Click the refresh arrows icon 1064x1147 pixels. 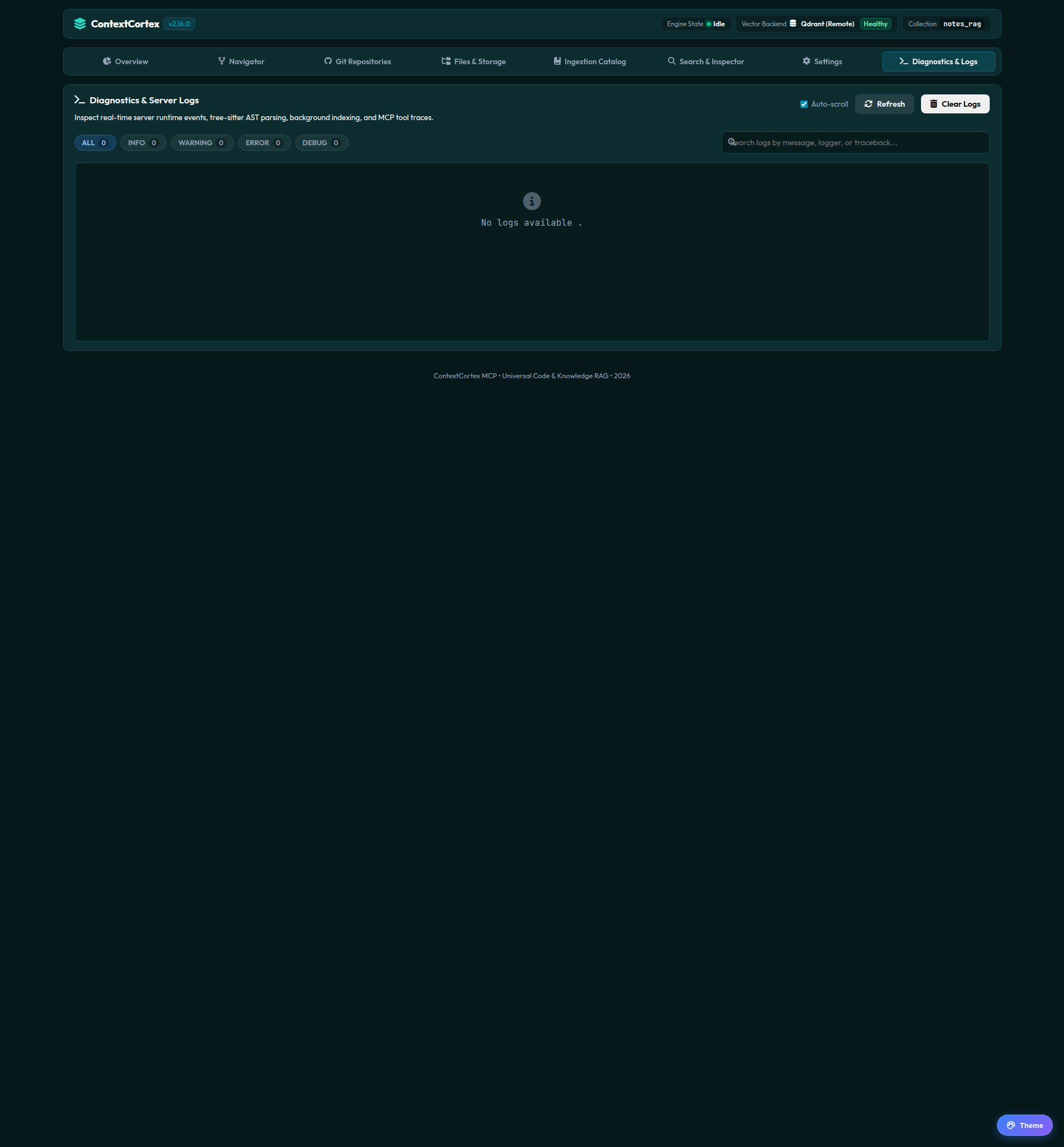pyautogui.click(x=869, y=104)
